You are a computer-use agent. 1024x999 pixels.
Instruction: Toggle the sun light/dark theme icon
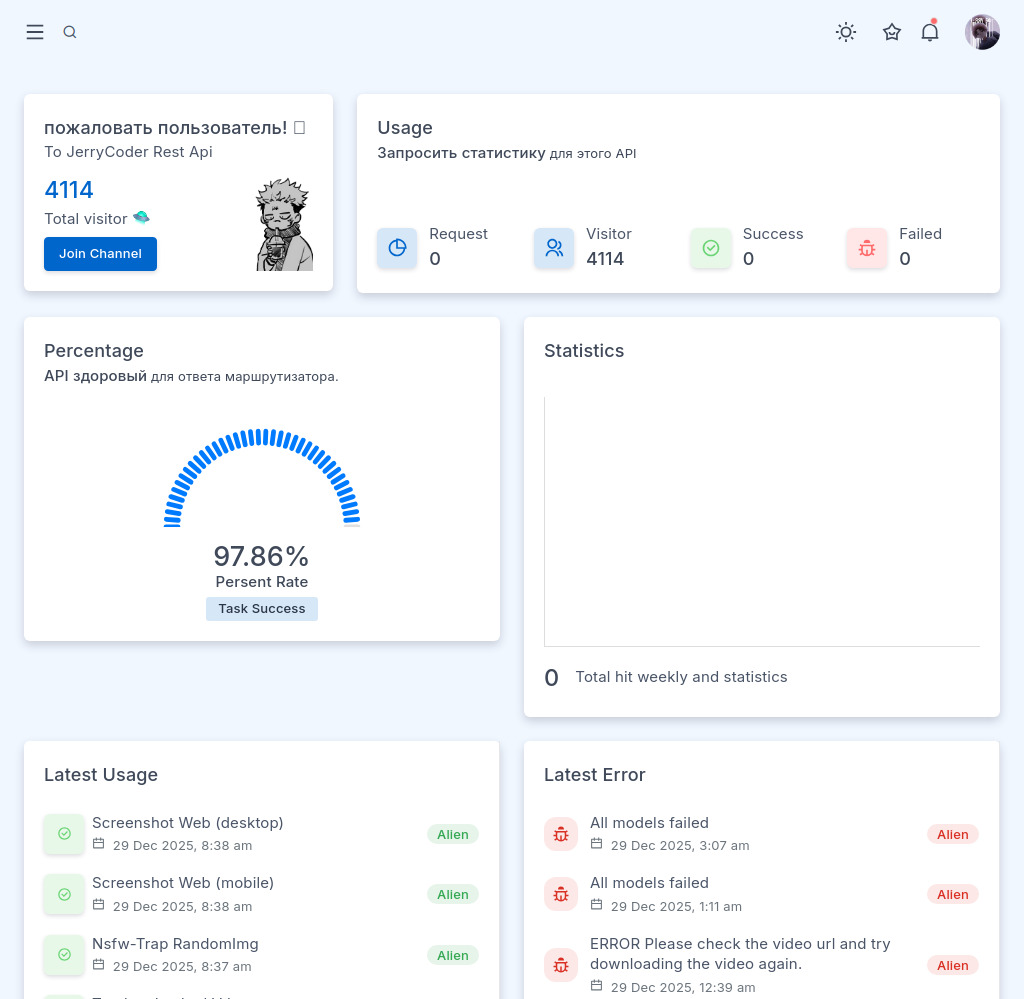click(x=846, y=32)
